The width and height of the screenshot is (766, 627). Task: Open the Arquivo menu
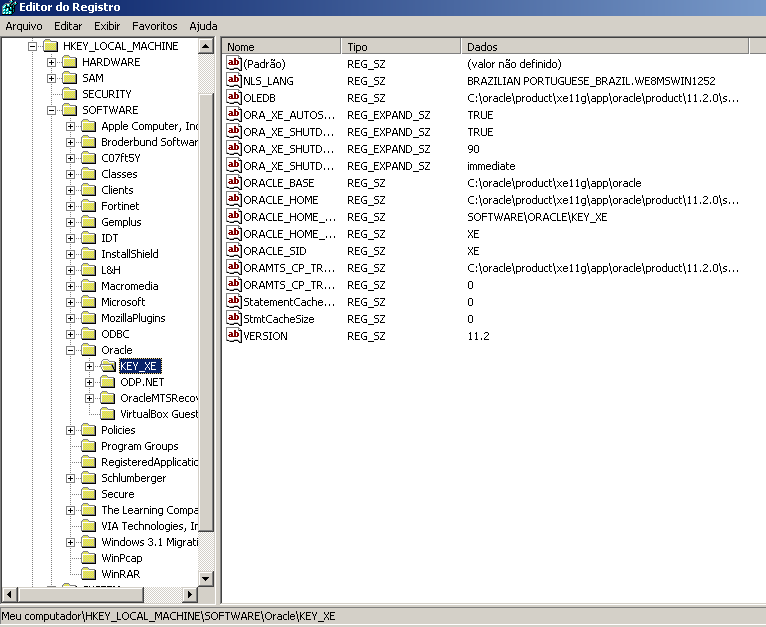tap(24, 26)
